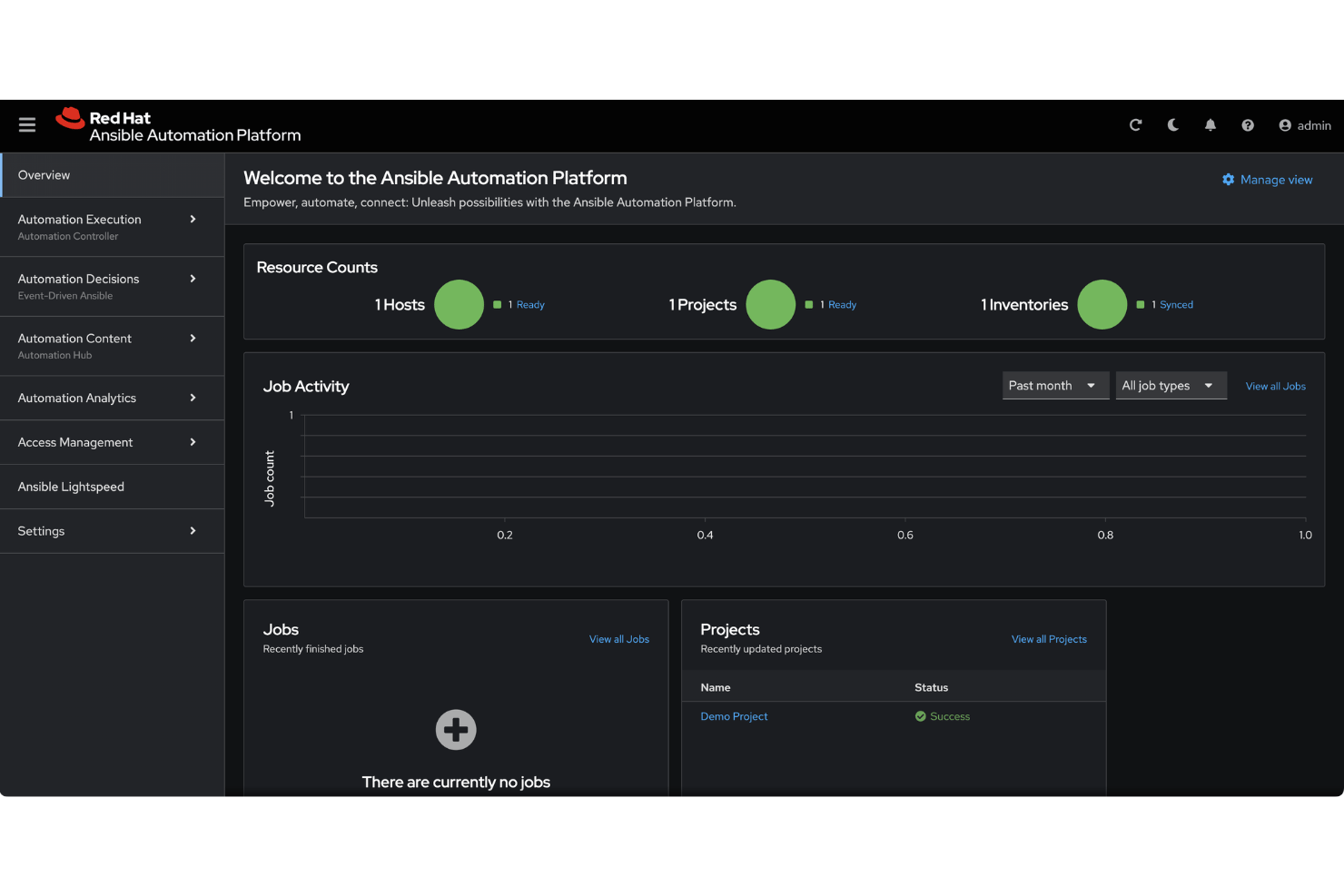
Task: Click the admin user avatar icon
Action: pyautogui.click(x=1285, y=125)
